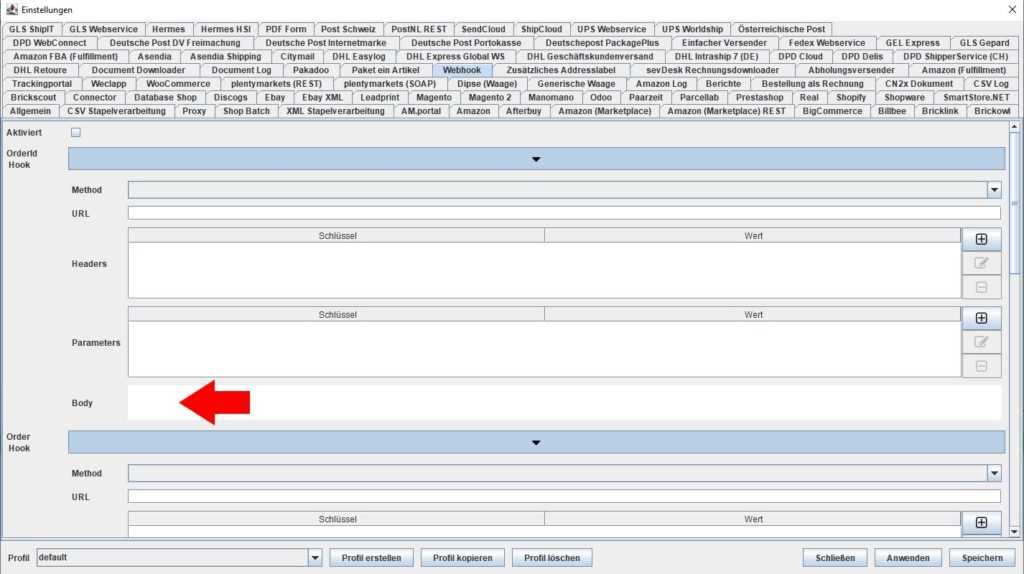The image size is (1024, 574).
Task: Open the DHL Easylog tab
Action: tap(359, 56)
